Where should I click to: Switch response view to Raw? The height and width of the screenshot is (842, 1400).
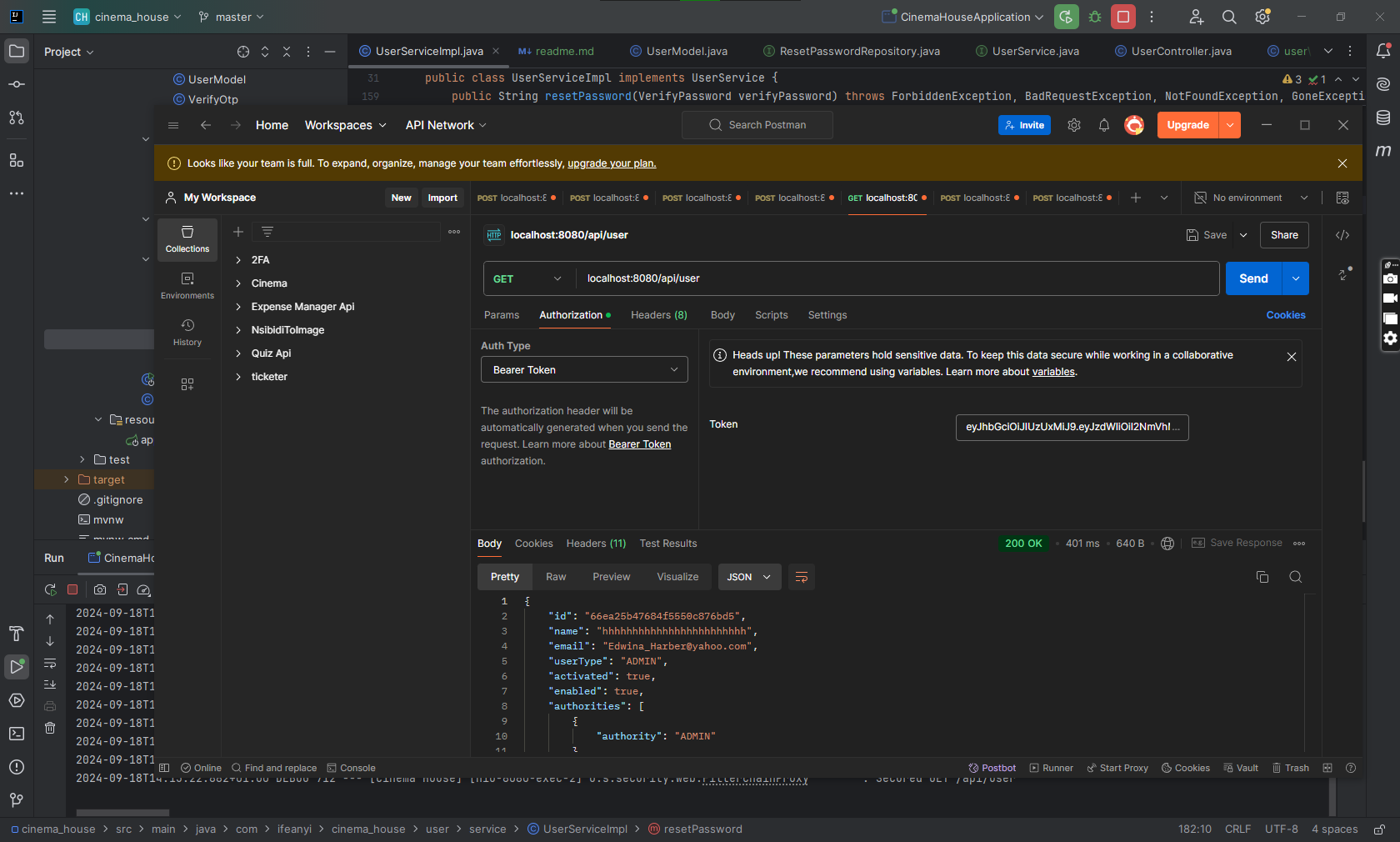[x=556, y=577]
